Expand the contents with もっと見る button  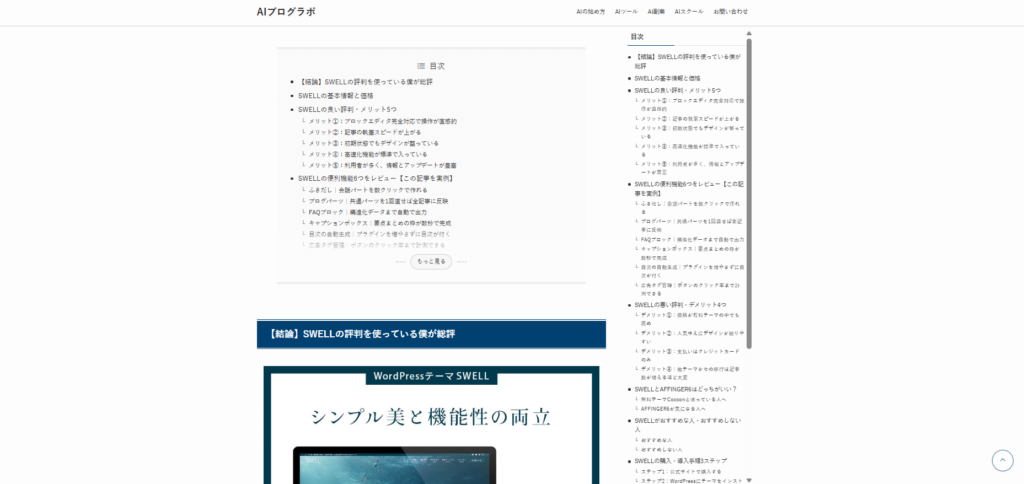(431, 261)
